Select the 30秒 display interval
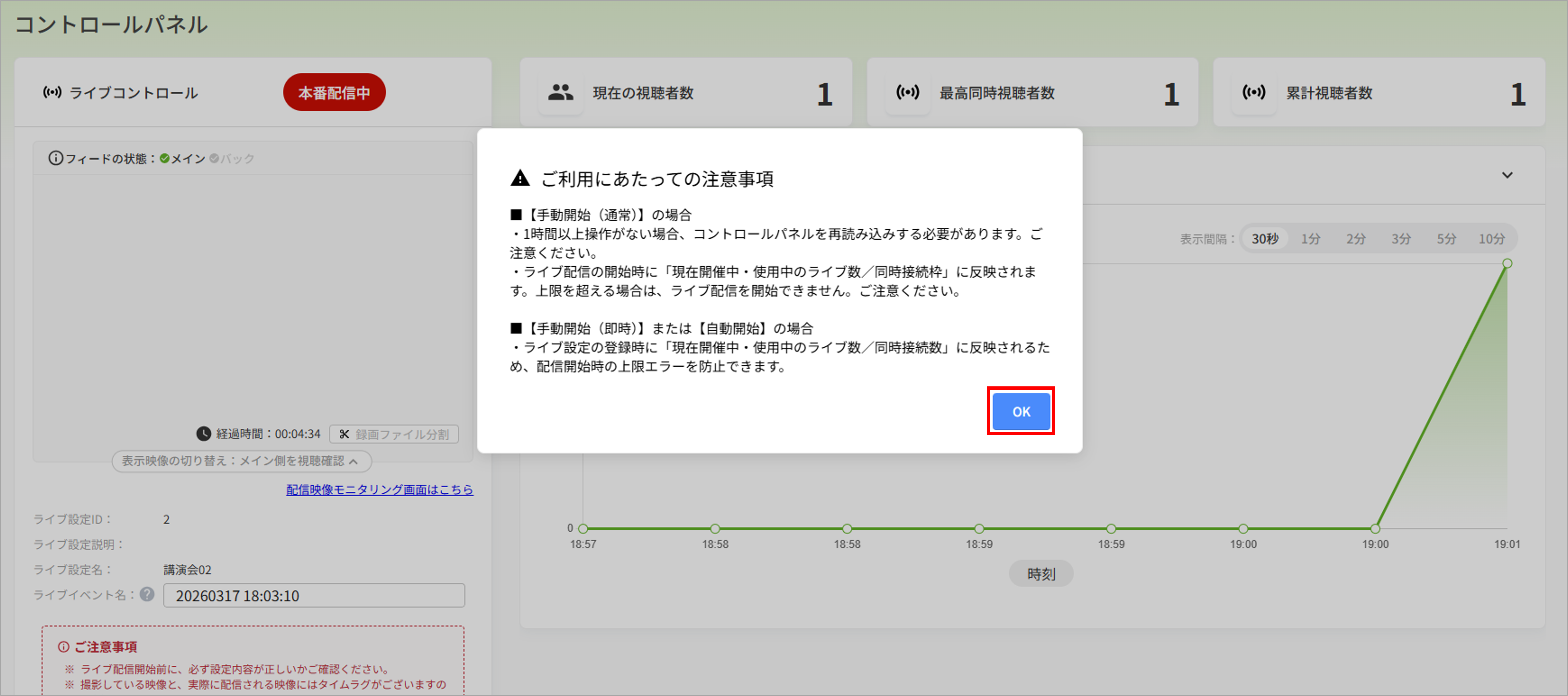 click(1265, 239)
